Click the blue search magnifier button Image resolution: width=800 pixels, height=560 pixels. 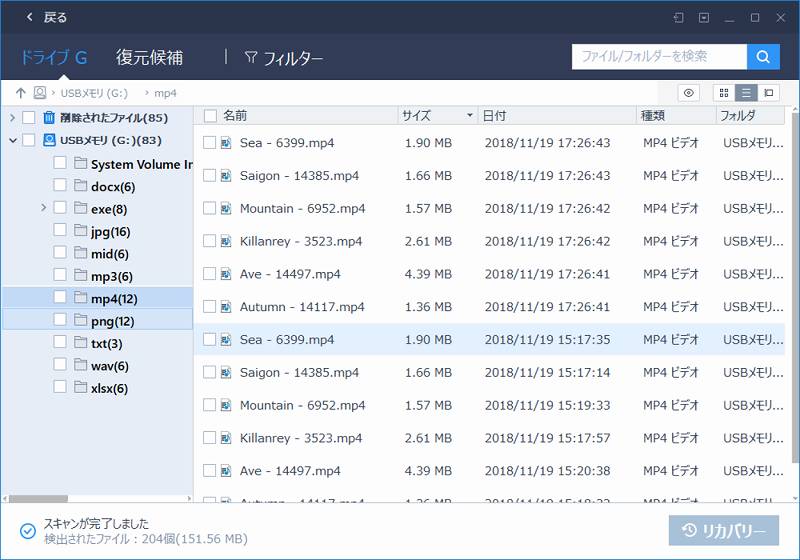pyautogui.click(x=763, y=57)
